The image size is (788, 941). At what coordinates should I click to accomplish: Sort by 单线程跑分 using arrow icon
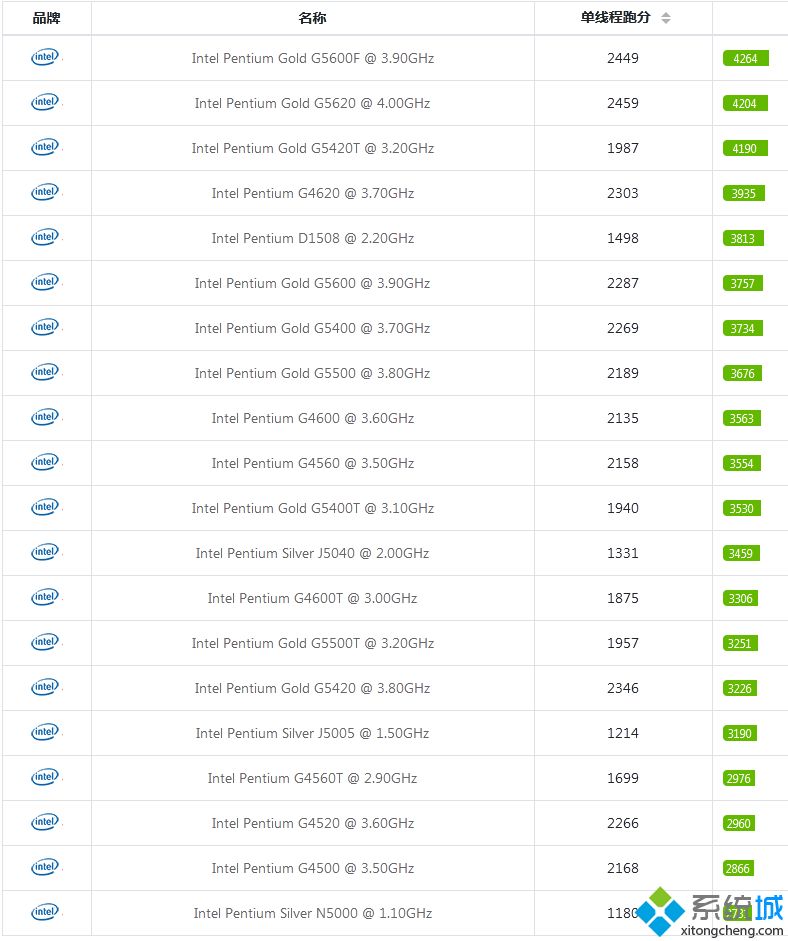coord(666,18)
